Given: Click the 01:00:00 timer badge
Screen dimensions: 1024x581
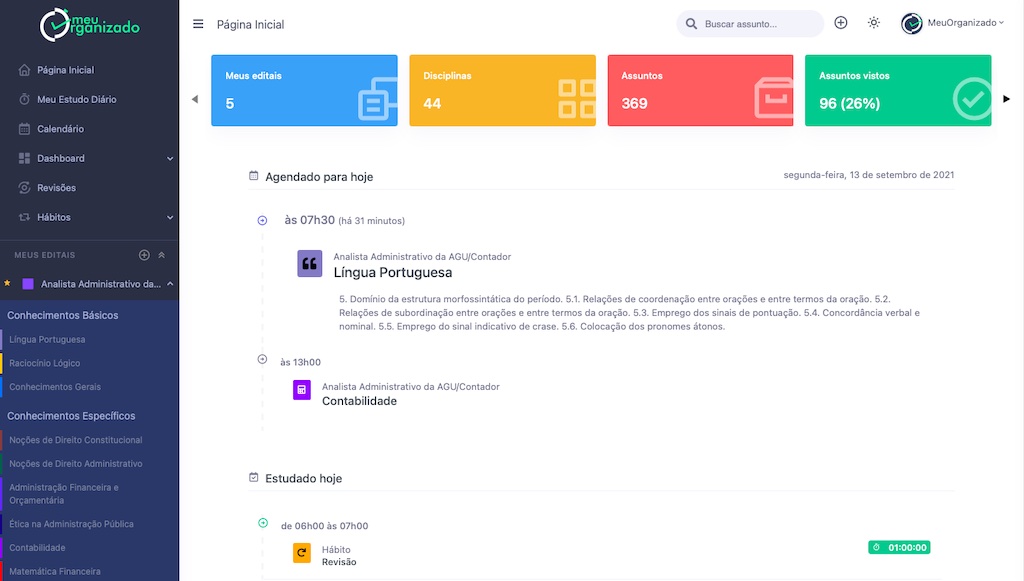Looking at the screenshot, I should click(899, 547).
